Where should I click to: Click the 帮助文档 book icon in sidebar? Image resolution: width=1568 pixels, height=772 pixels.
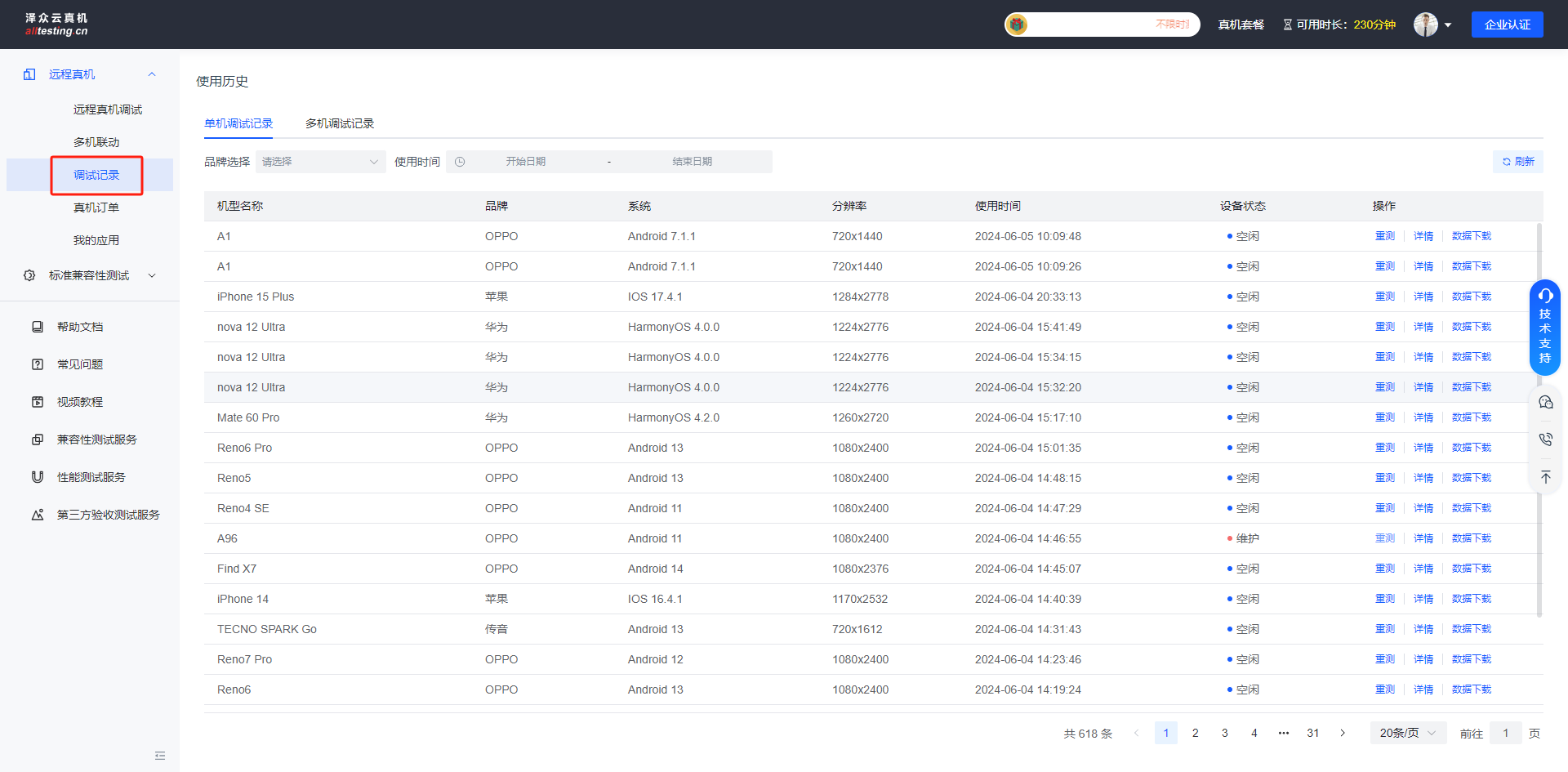tap(38, 327)
